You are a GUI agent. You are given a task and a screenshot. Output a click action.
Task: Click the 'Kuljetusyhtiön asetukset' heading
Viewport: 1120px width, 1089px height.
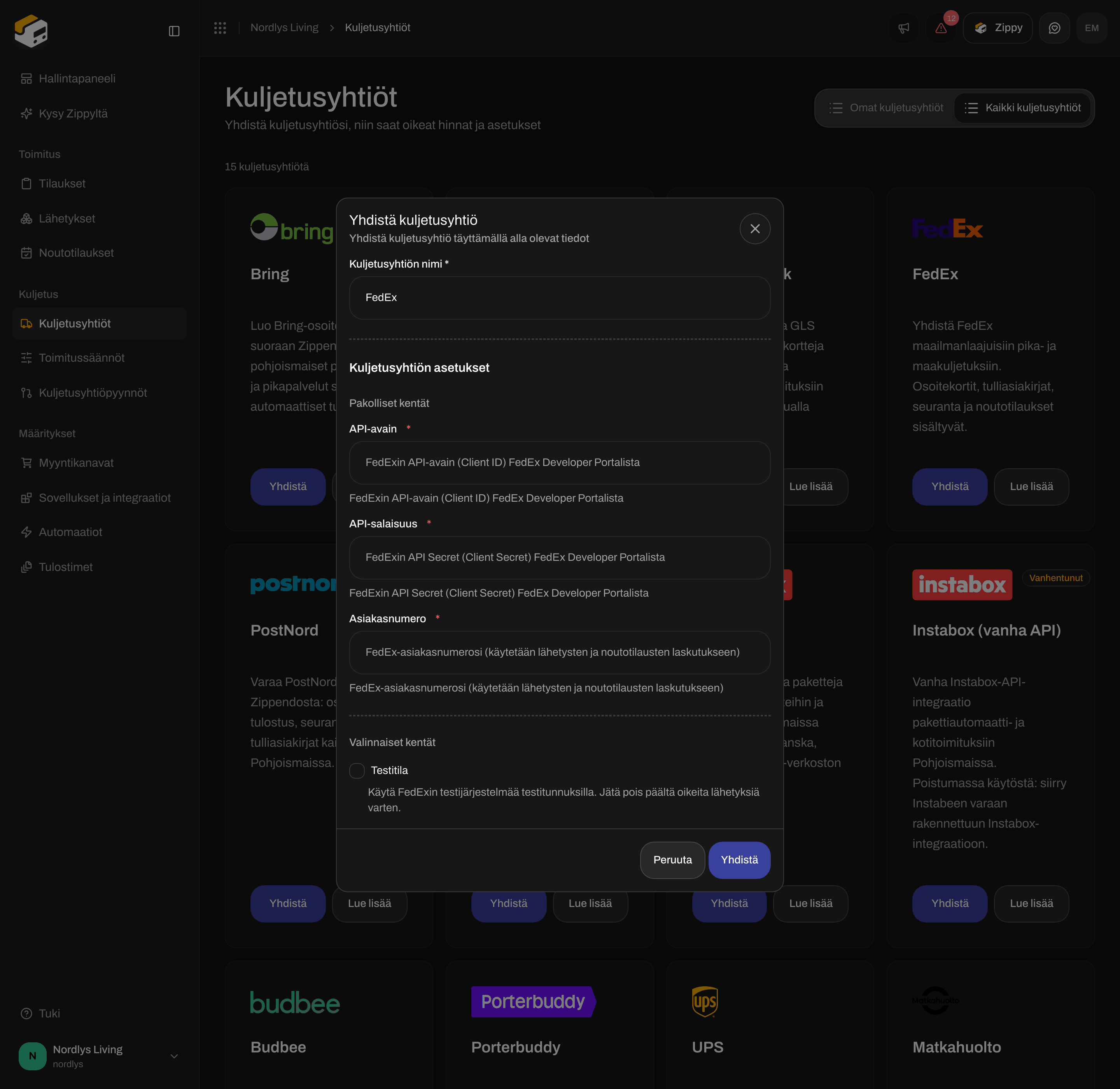419,368
